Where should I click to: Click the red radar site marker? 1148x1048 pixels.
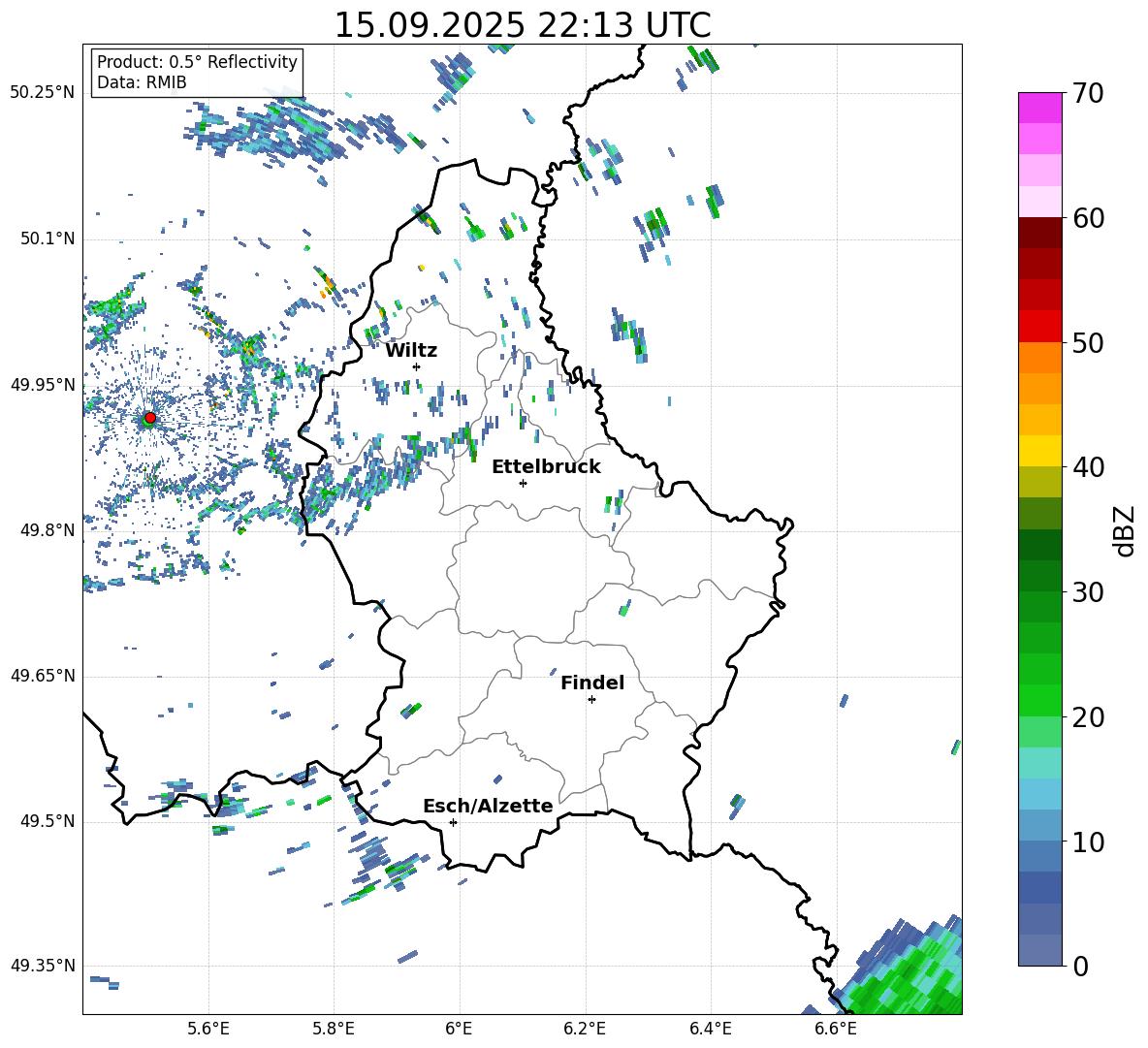click(x=149, y=418)
